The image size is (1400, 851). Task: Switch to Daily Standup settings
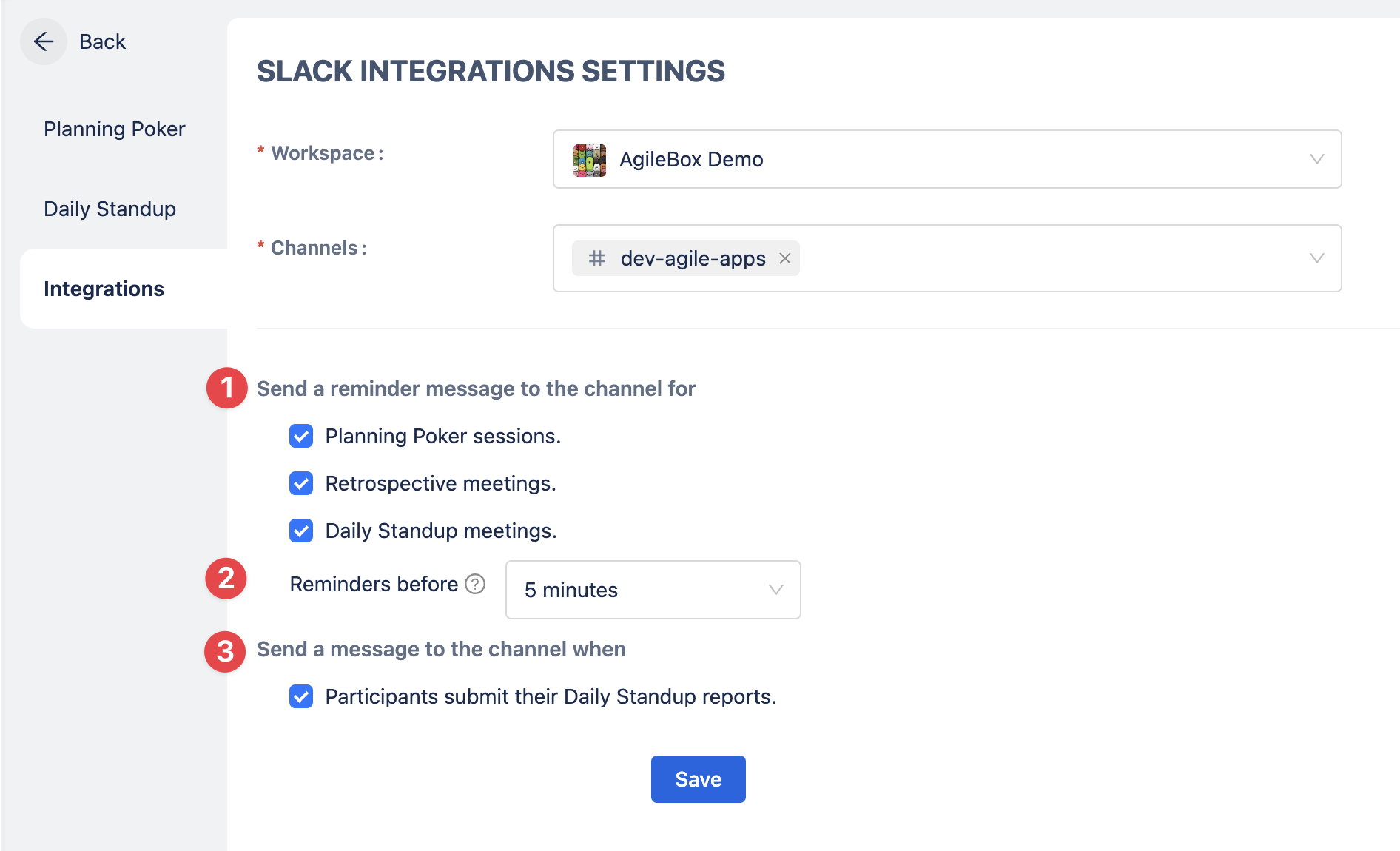point(110,209)
